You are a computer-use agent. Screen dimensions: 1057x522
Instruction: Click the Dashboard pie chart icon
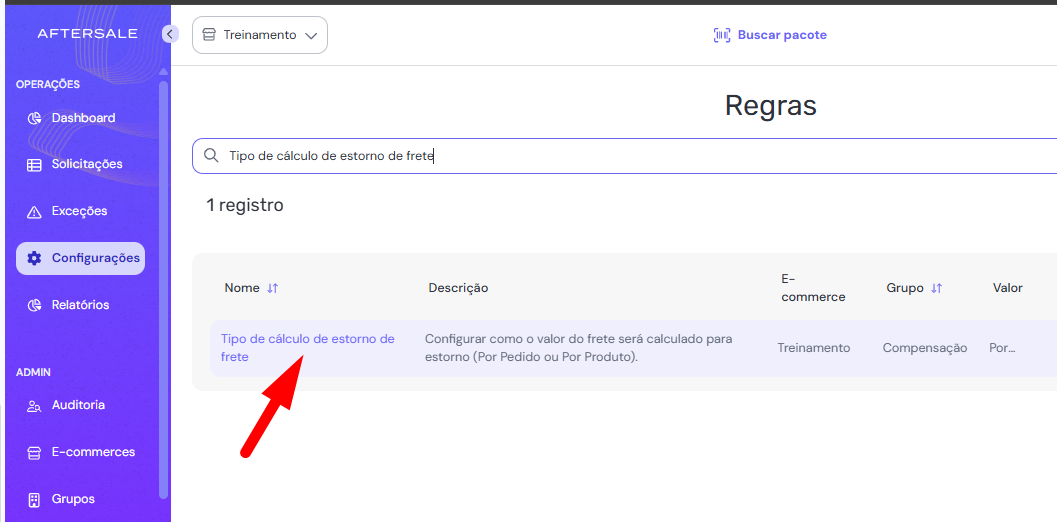[34, 118]
